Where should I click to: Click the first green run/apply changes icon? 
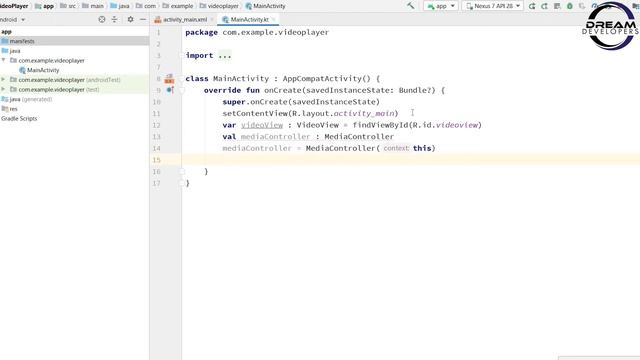click(x=532, y=6)
